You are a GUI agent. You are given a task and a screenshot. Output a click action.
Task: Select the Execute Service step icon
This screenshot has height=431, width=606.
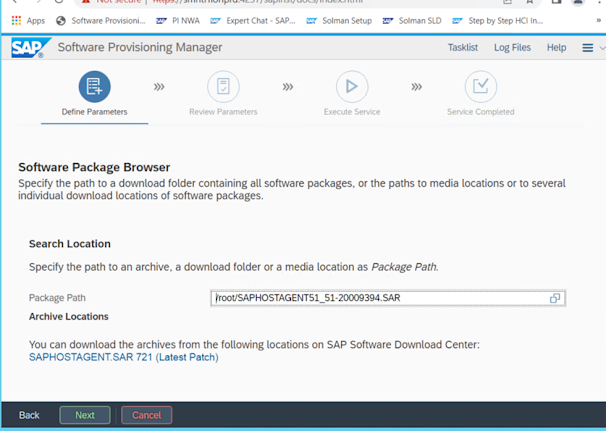(x=352, y=87)
